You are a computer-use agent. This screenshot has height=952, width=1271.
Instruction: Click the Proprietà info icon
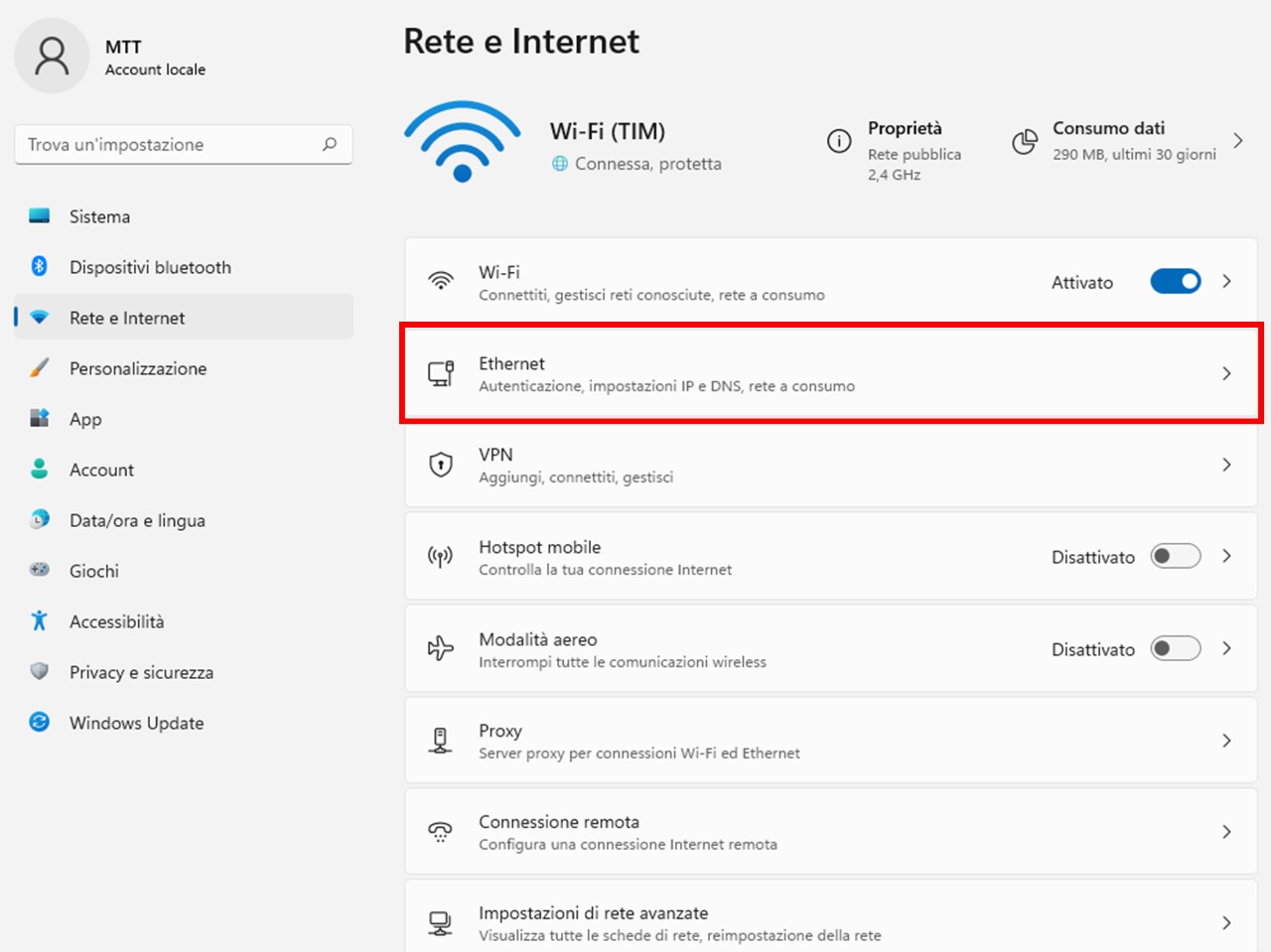pos(839,141)
